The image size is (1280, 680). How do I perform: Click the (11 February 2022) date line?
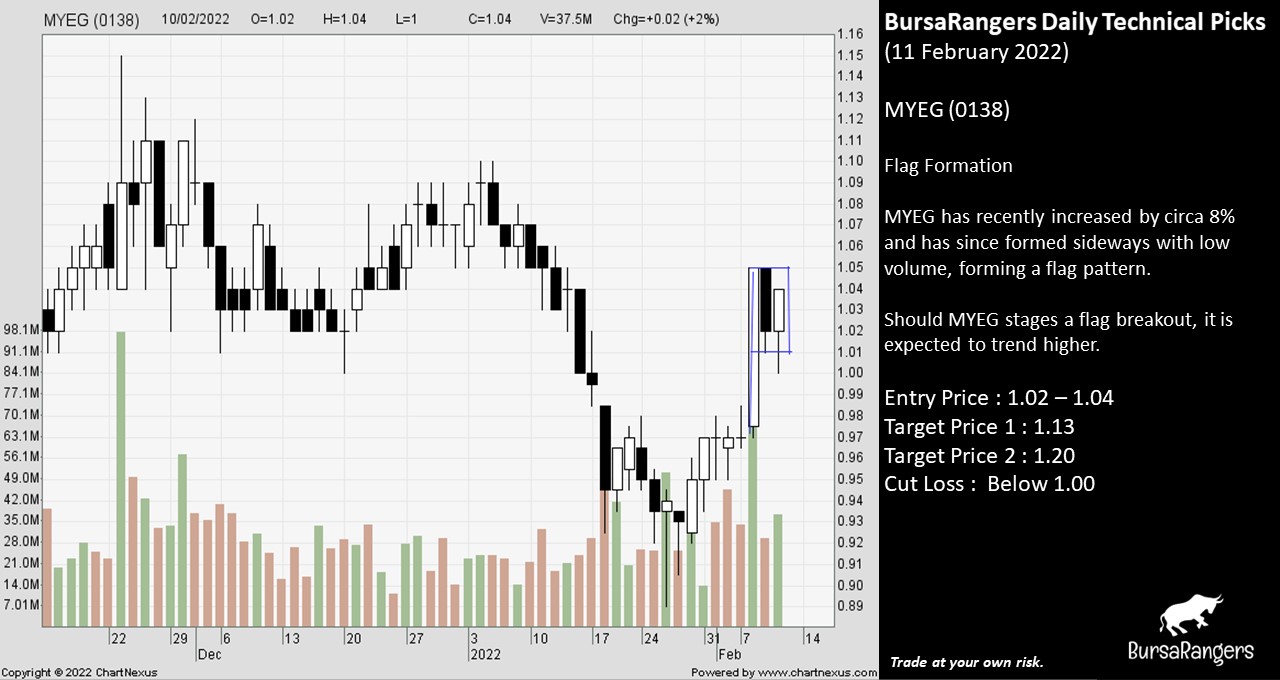976,52
